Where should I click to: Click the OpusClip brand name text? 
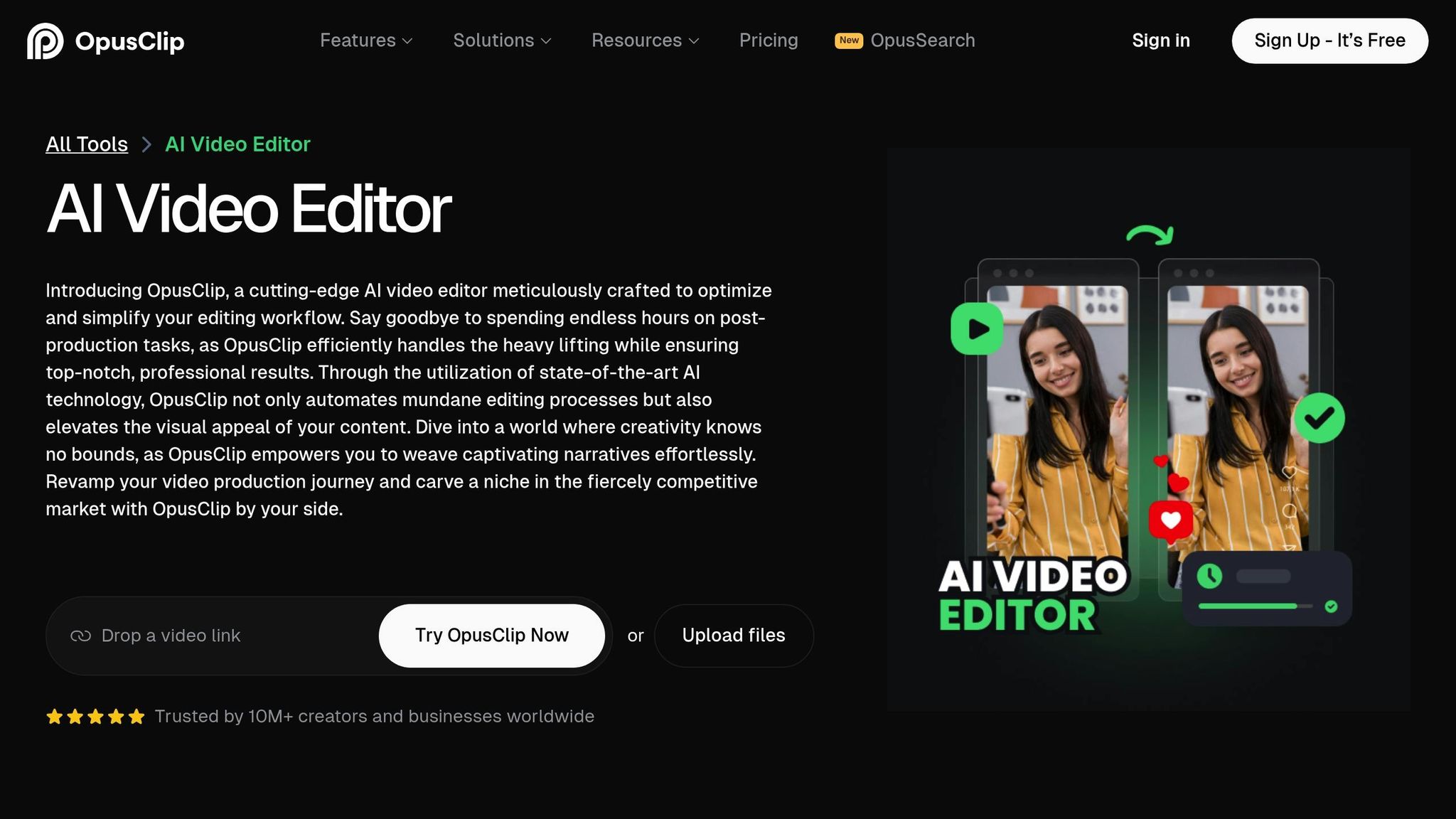pyautogui.click(x=129, y=41)
